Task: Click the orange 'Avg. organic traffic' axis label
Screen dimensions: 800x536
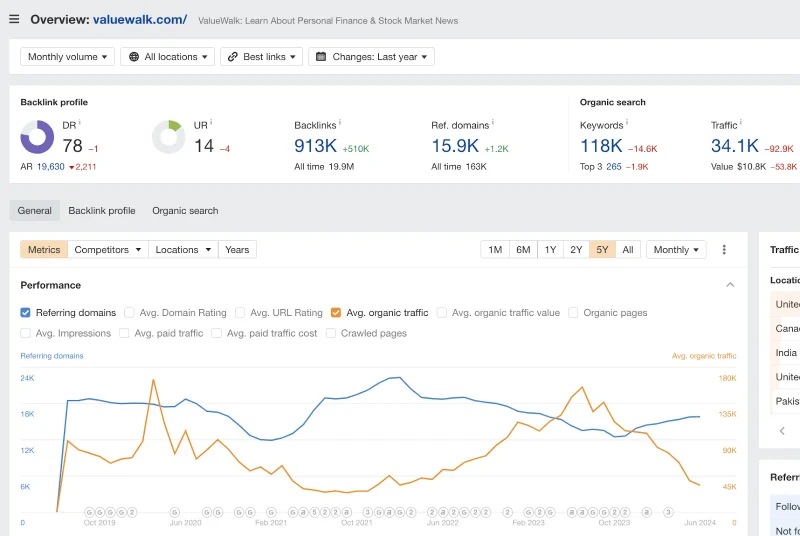Action: pyautogui.click(x=704, y=356)
